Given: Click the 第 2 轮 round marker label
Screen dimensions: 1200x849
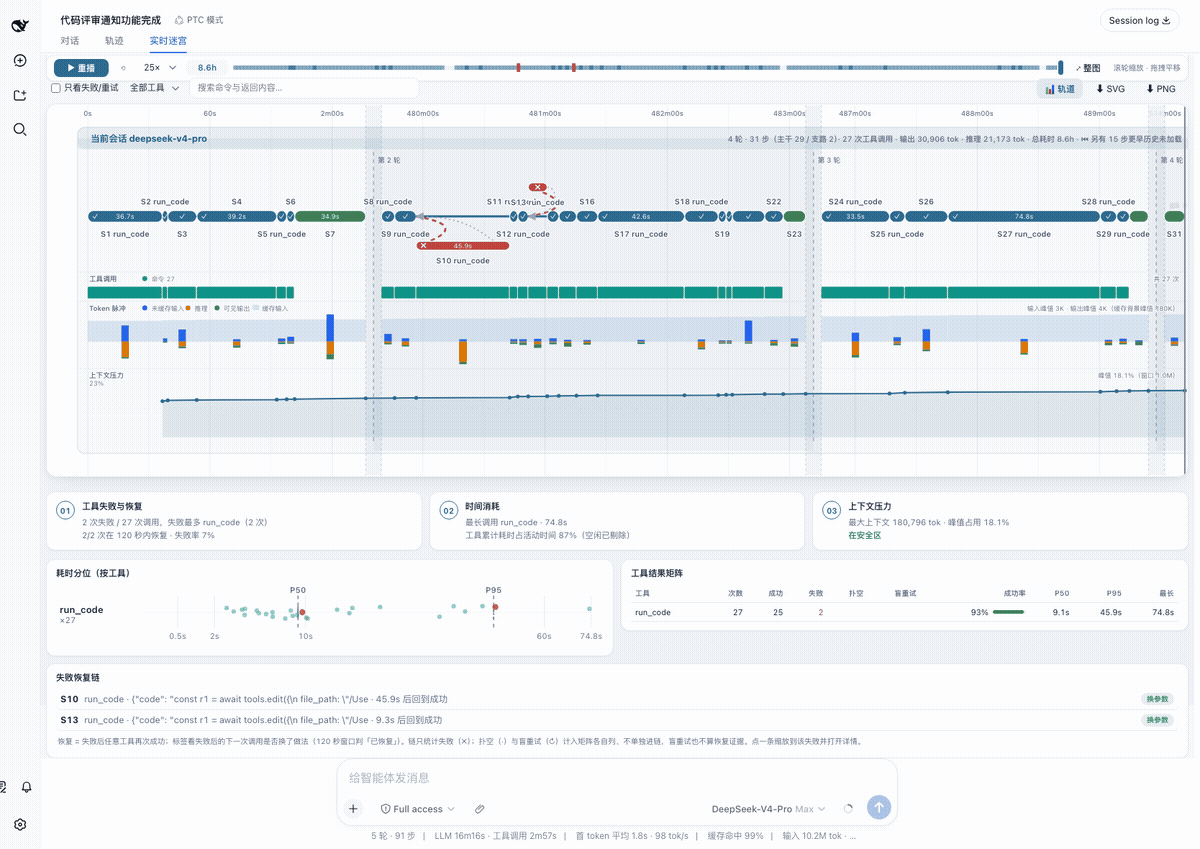Looking at the screenshot, I should [x=391, y=160].
